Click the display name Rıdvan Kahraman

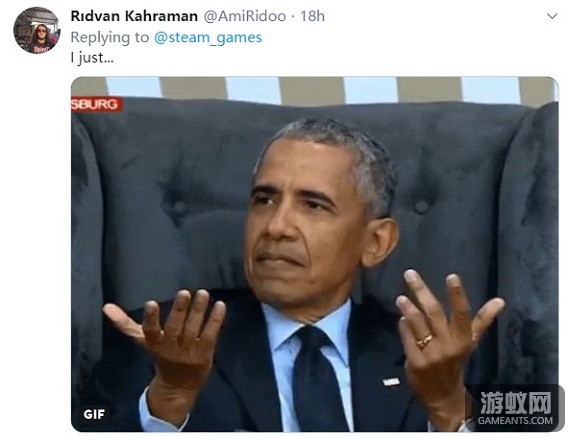134,16
